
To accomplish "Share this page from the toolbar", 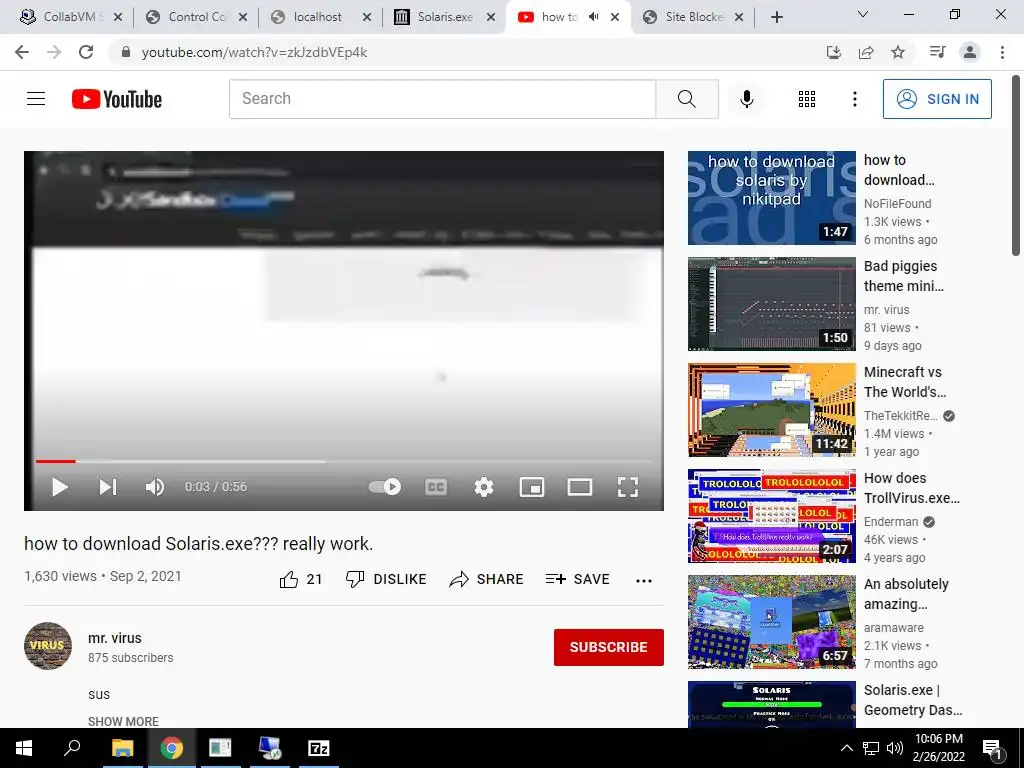I will (866, 52).
